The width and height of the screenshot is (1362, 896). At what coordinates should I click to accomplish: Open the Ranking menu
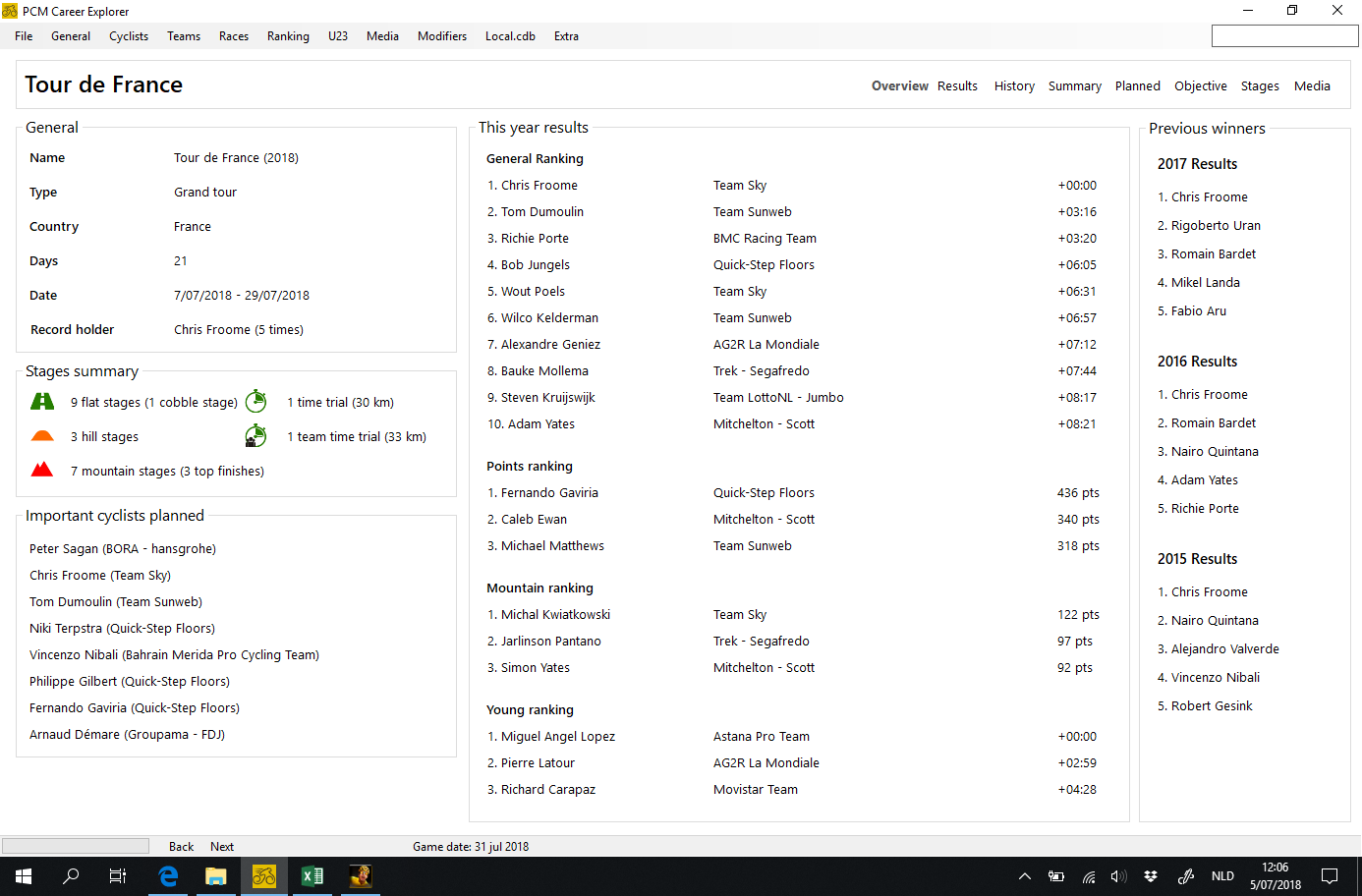coord(288,36)
